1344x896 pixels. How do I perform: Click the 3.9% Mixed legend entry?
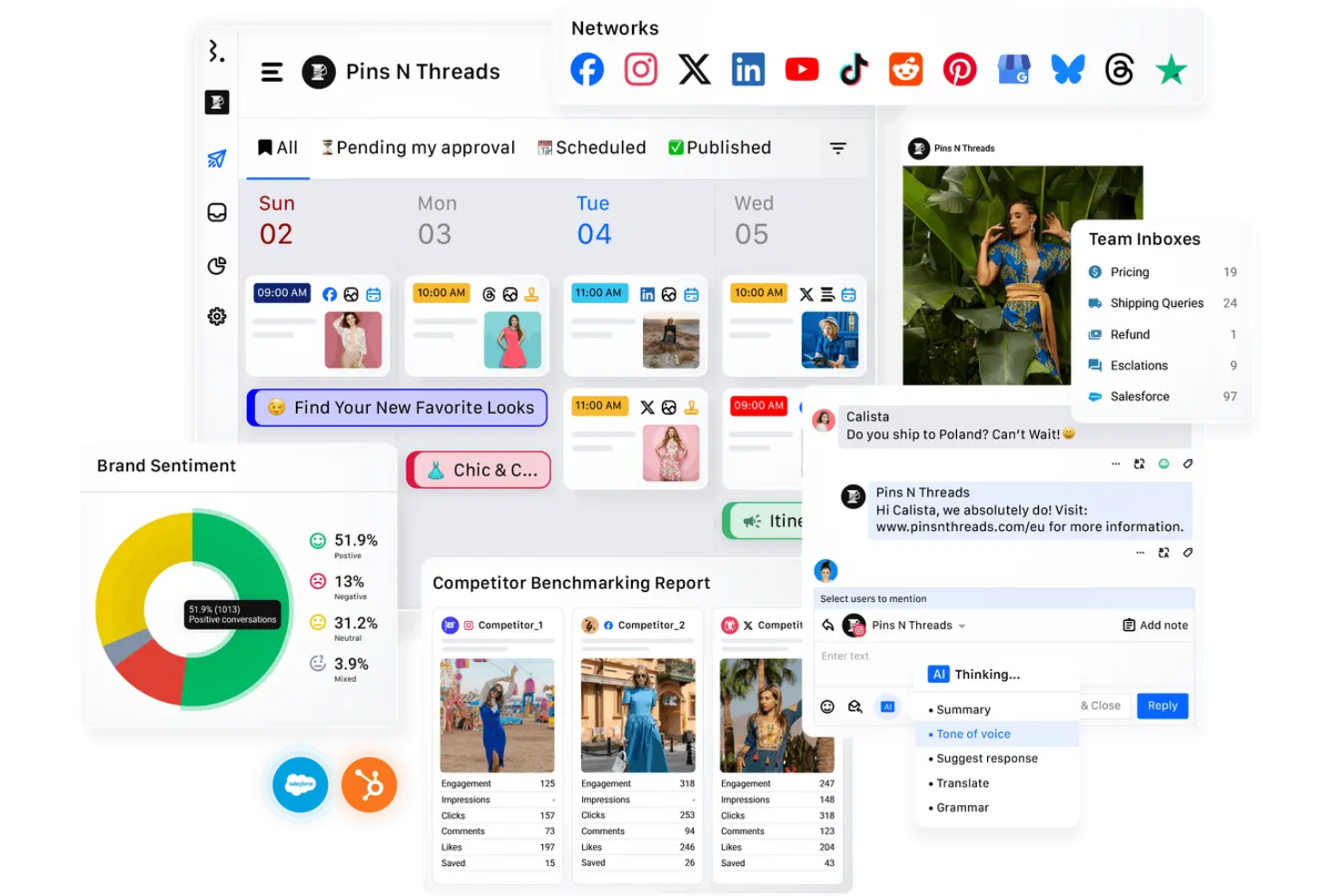(339, 669)
